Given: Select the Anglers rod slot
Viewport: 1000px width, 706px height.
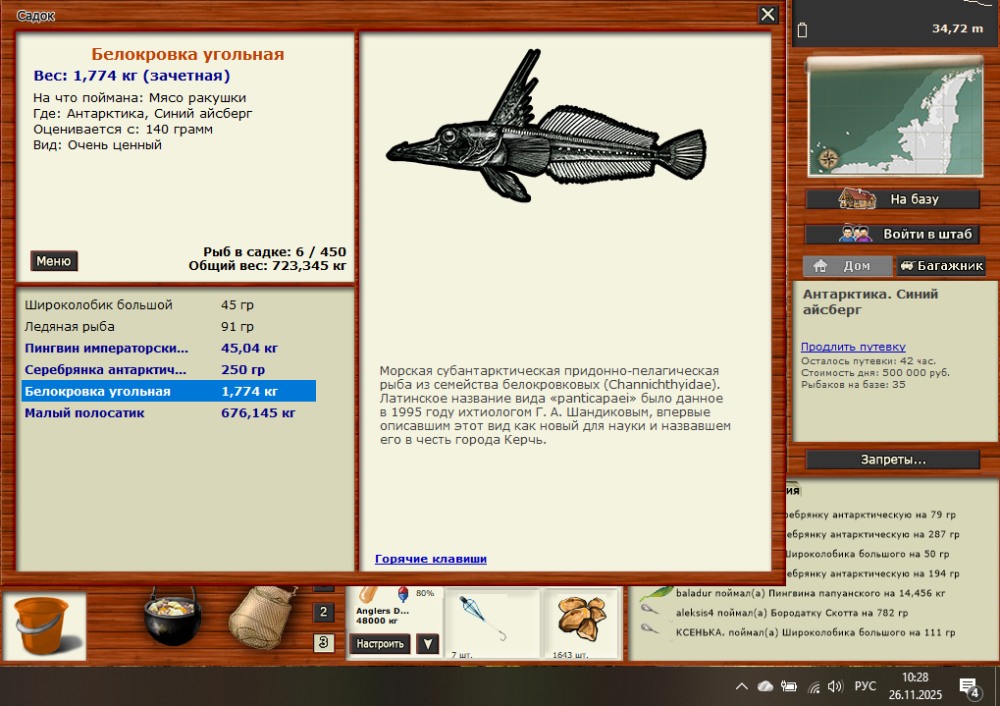Looking at the screenshot, I should [x=385, y=610].
